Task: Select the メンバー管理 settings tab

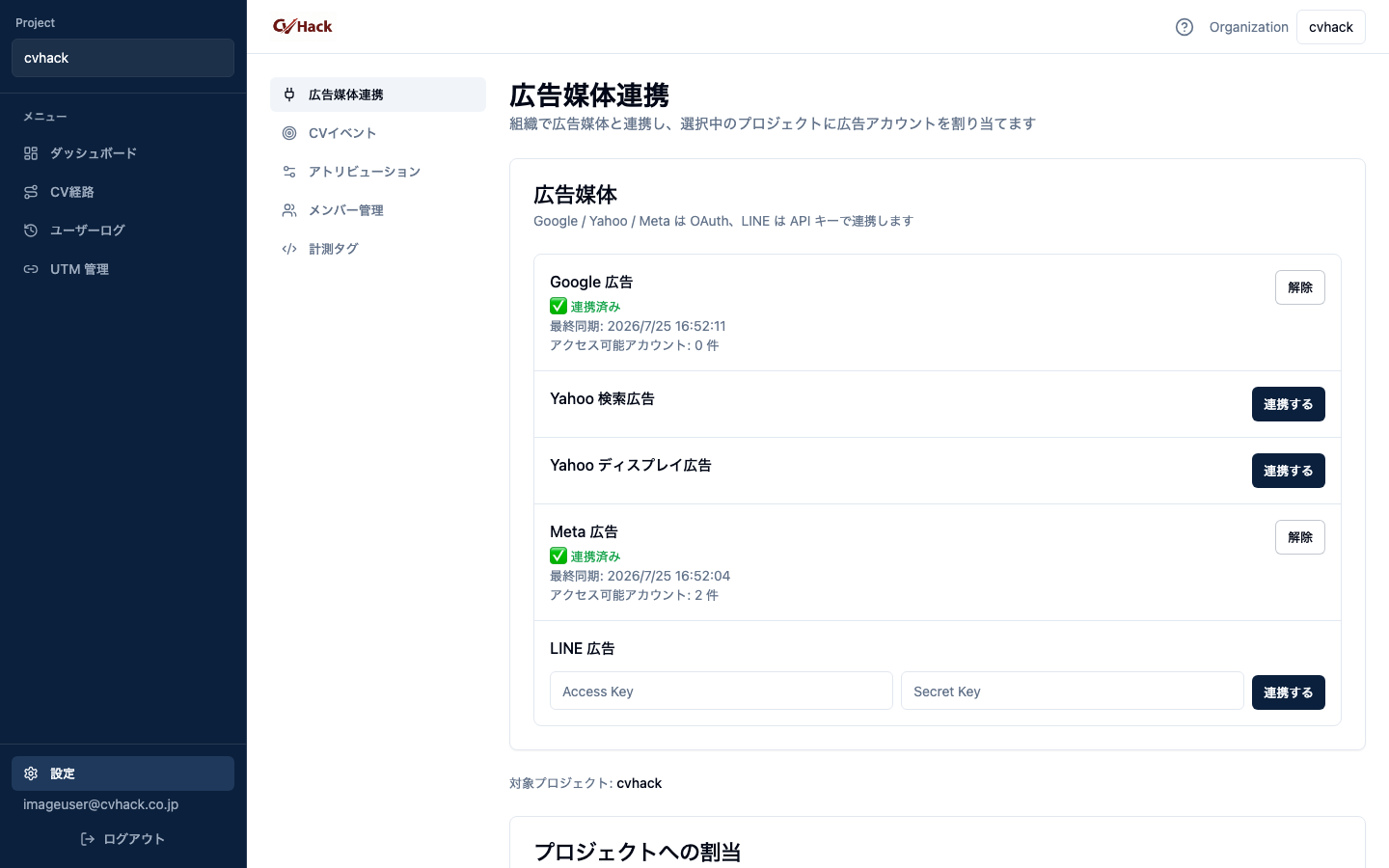Action: pyautogui.click(x=378, y=210)
